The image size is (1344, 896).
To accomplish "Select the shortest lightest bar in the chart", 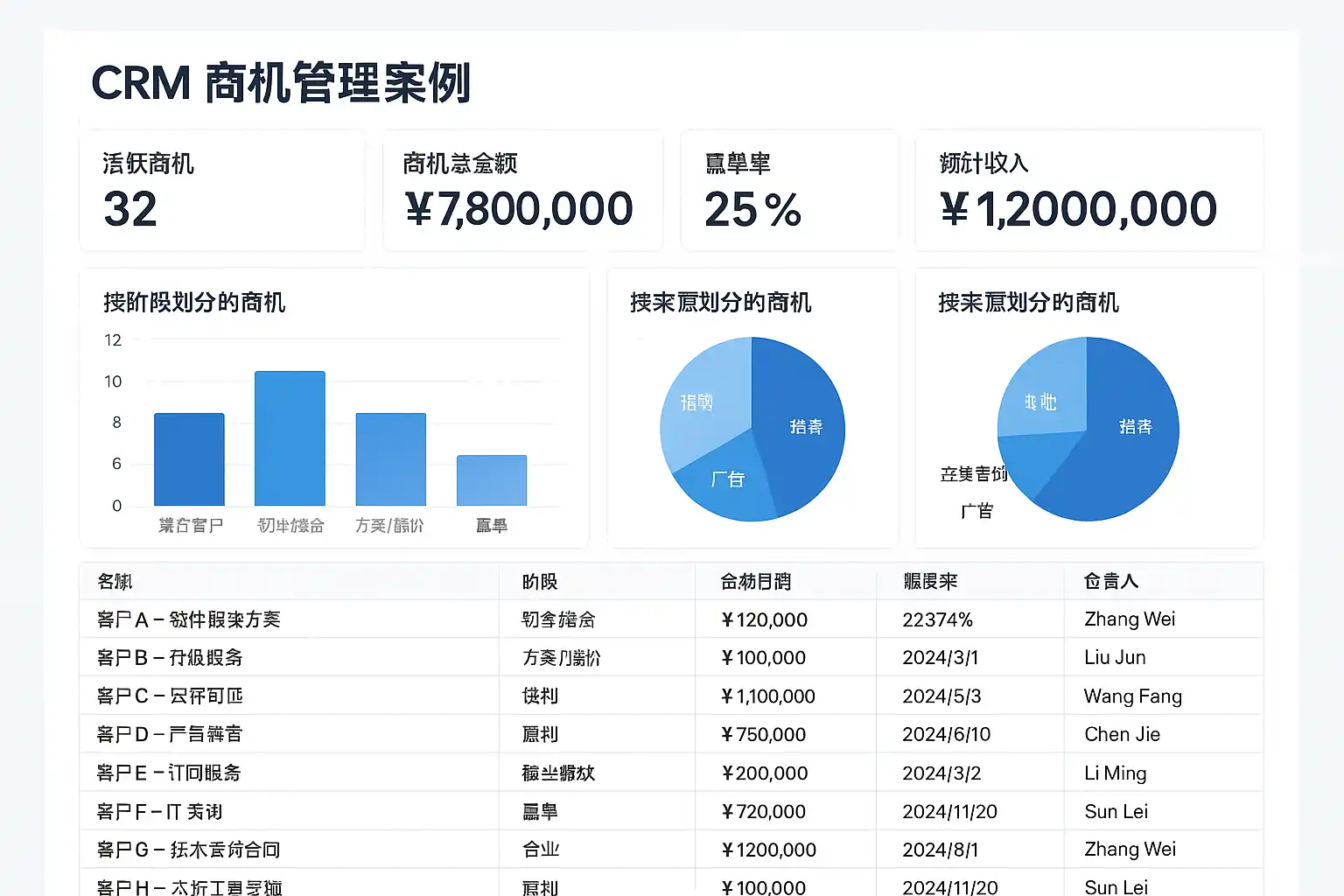I will 492,480.
